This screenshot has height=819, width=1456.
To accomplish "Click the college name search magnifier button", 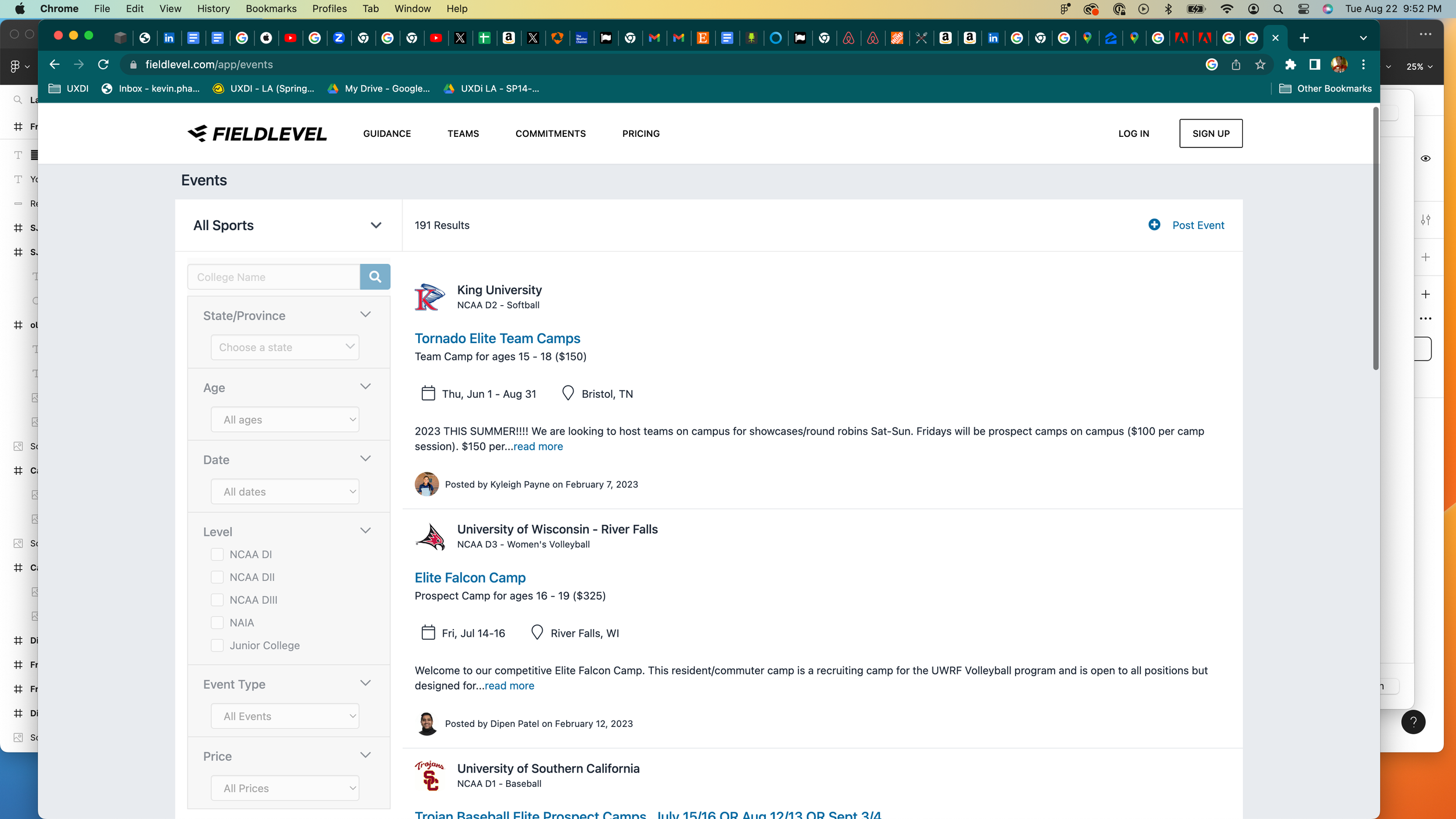I will (x=375, y=277).
